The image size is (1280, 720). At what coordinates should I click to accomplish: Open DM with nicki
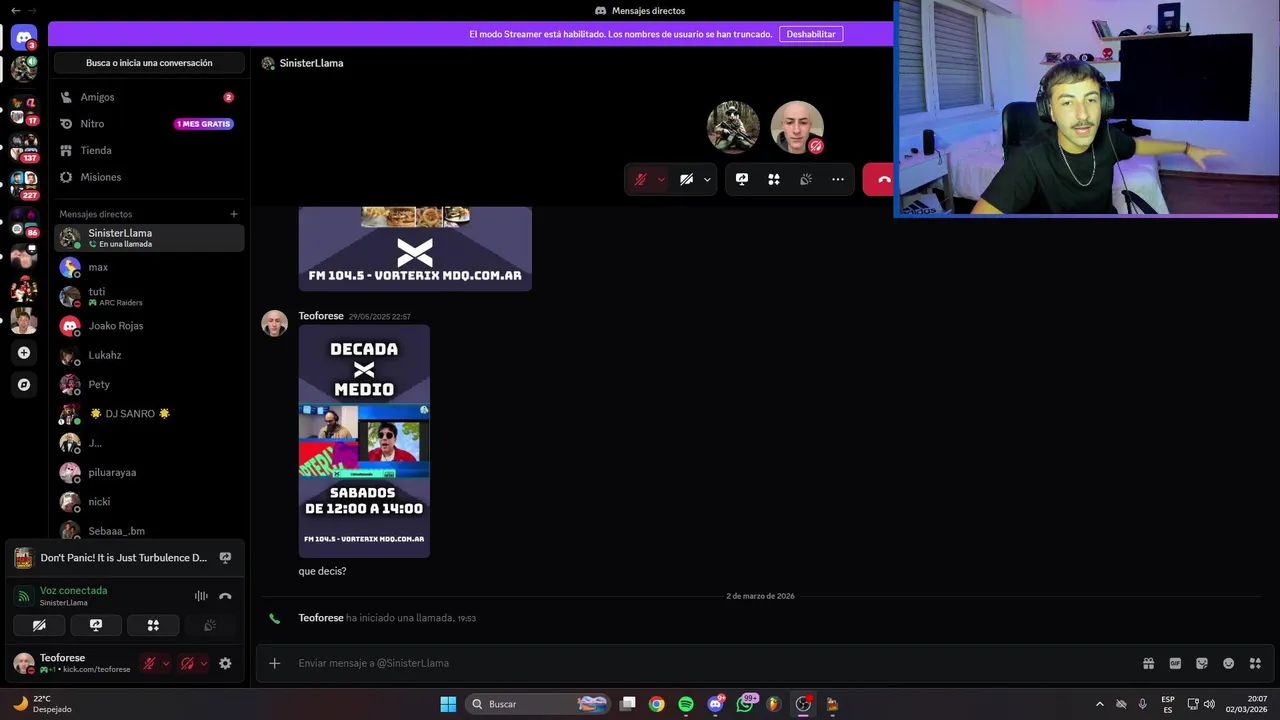point(149,502)
